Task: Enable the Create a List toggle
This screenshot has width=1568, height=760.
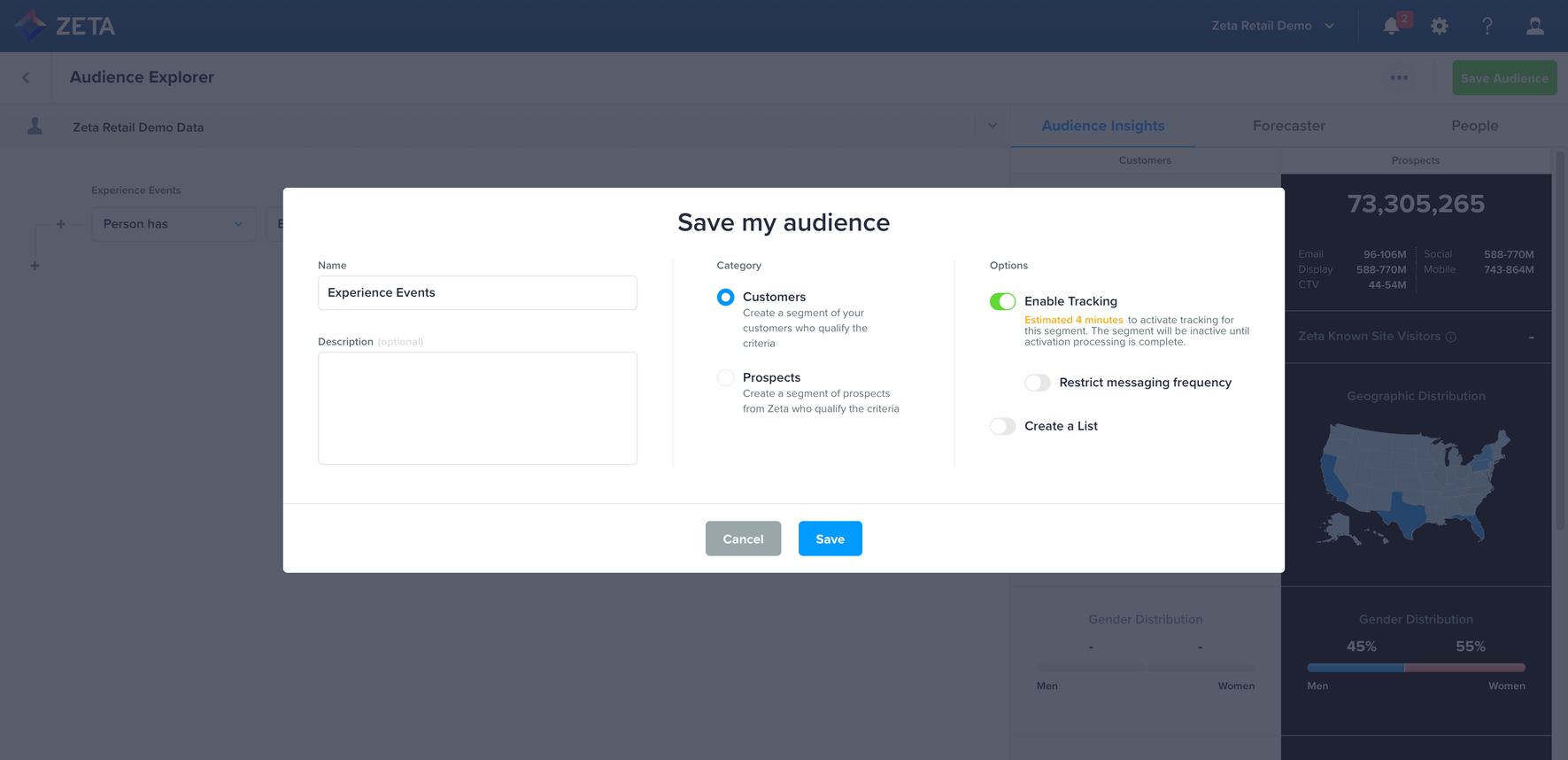Action: pos(1002,426)
